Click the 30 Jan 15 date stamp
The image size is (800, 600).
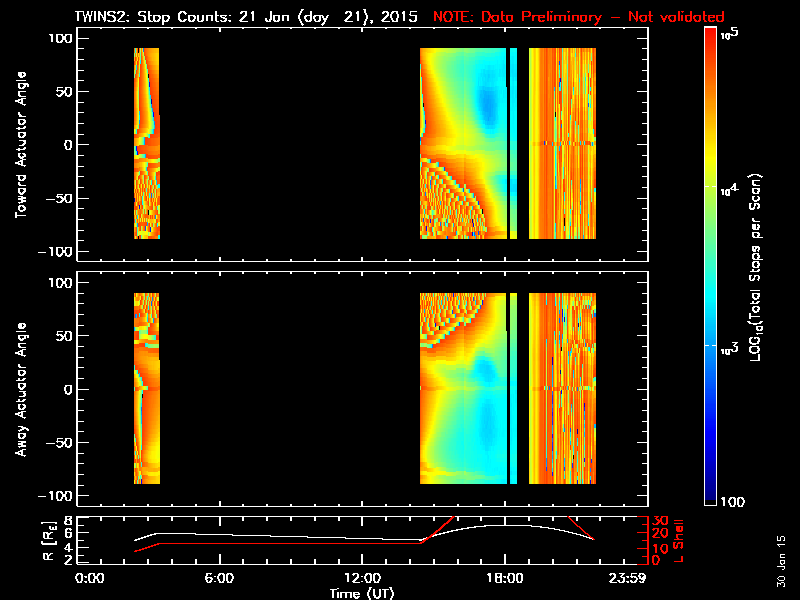click(781, 561)
